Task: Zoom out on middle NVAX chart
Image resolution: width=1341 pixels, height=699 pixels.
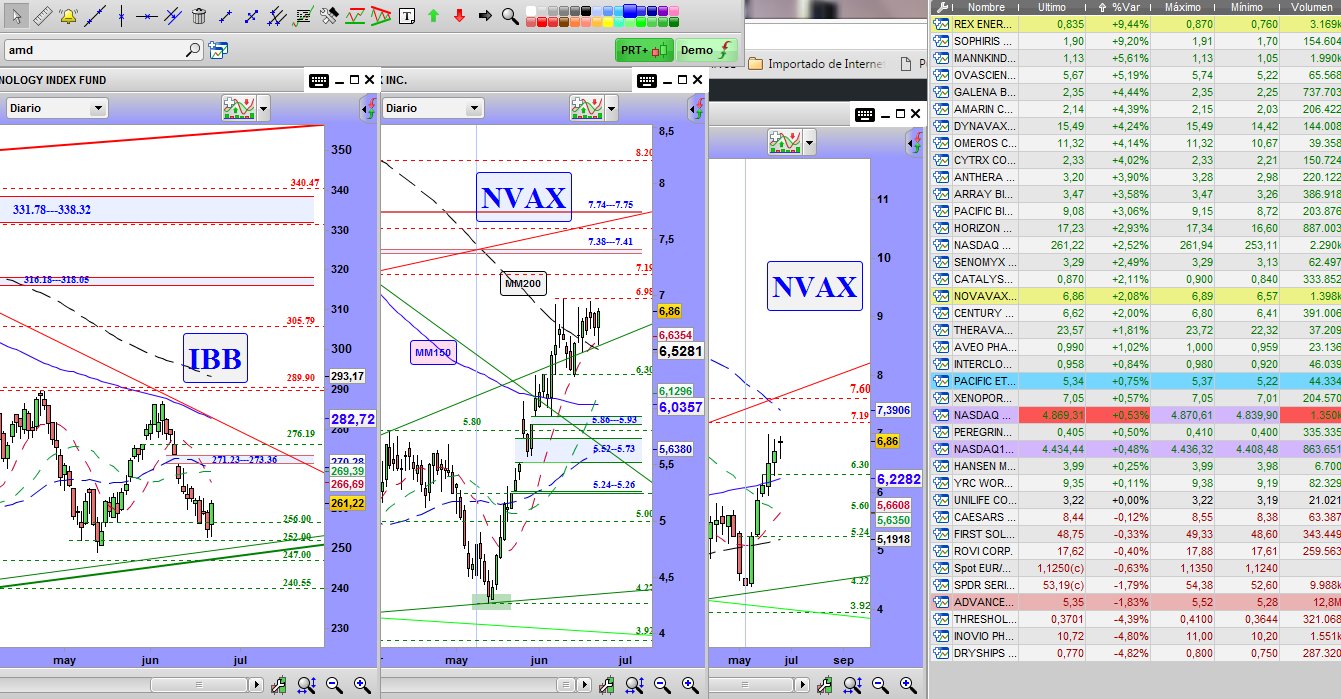Action: [x=662, y=685]
